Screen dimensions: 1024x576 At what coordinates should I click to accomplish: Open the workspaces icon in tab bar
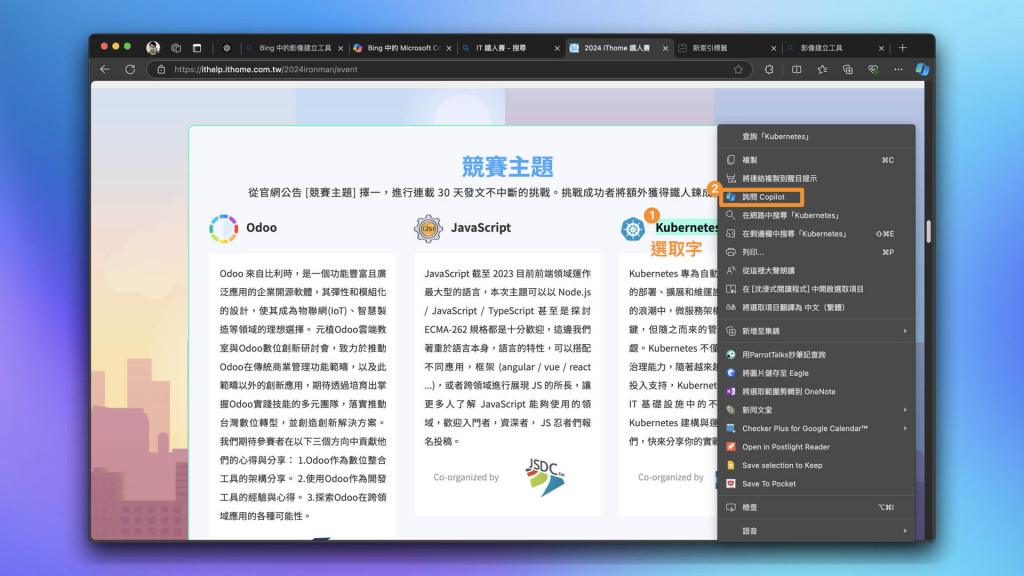pos(176,48)
